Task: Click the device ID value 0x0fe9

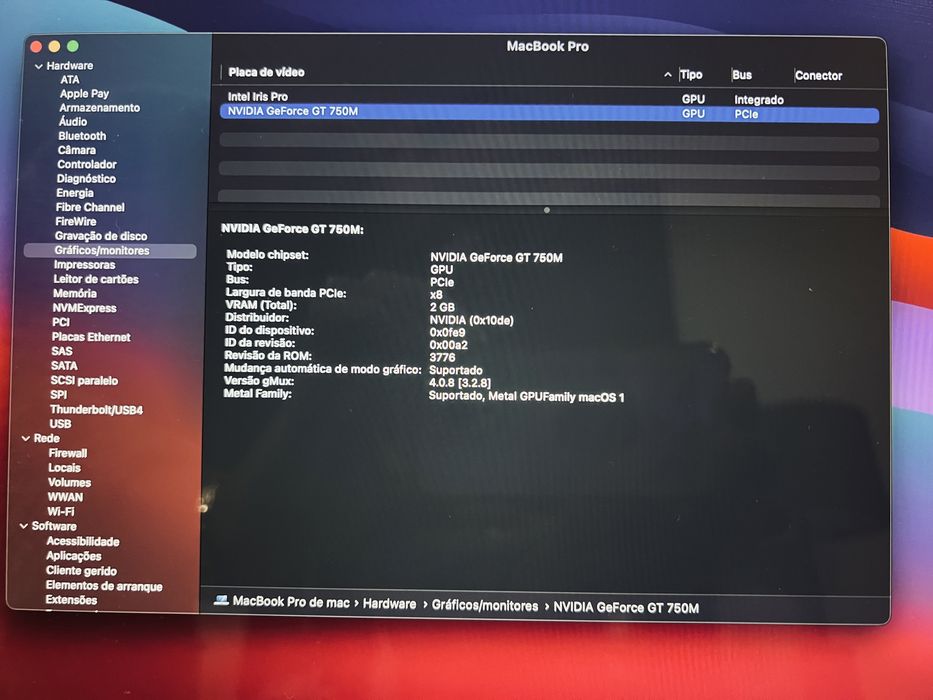Action: point(447,333)
